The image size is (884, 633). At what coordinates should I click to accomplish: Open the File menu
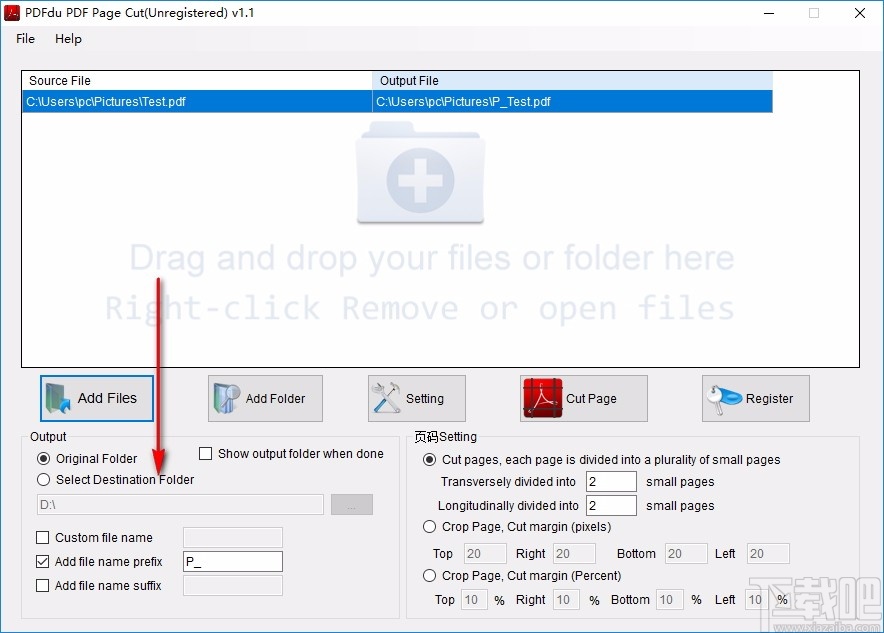pyautogui.click(x=24, y=39)
